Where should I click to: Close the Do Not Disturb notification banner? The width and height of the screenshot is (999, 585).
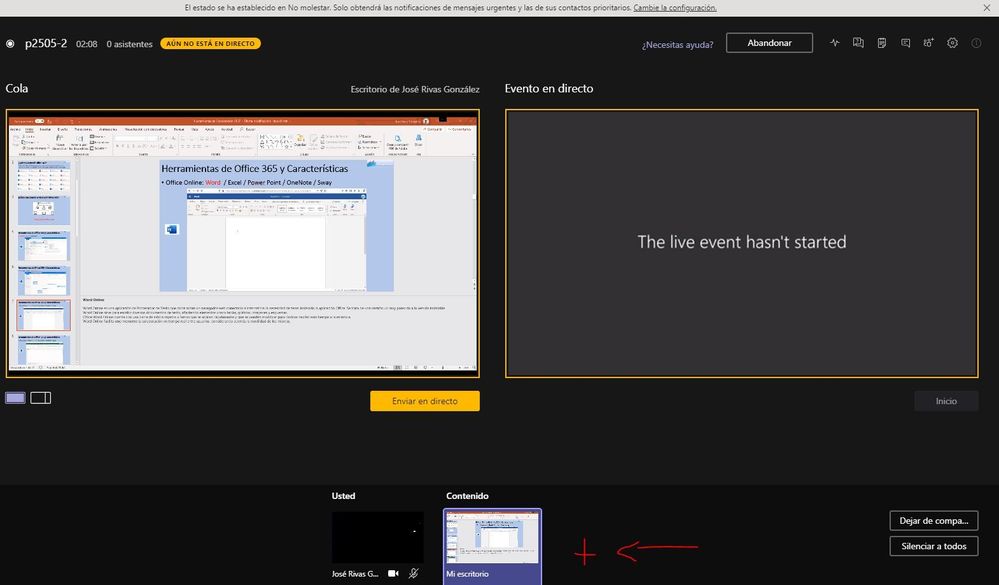click(986, 8)
